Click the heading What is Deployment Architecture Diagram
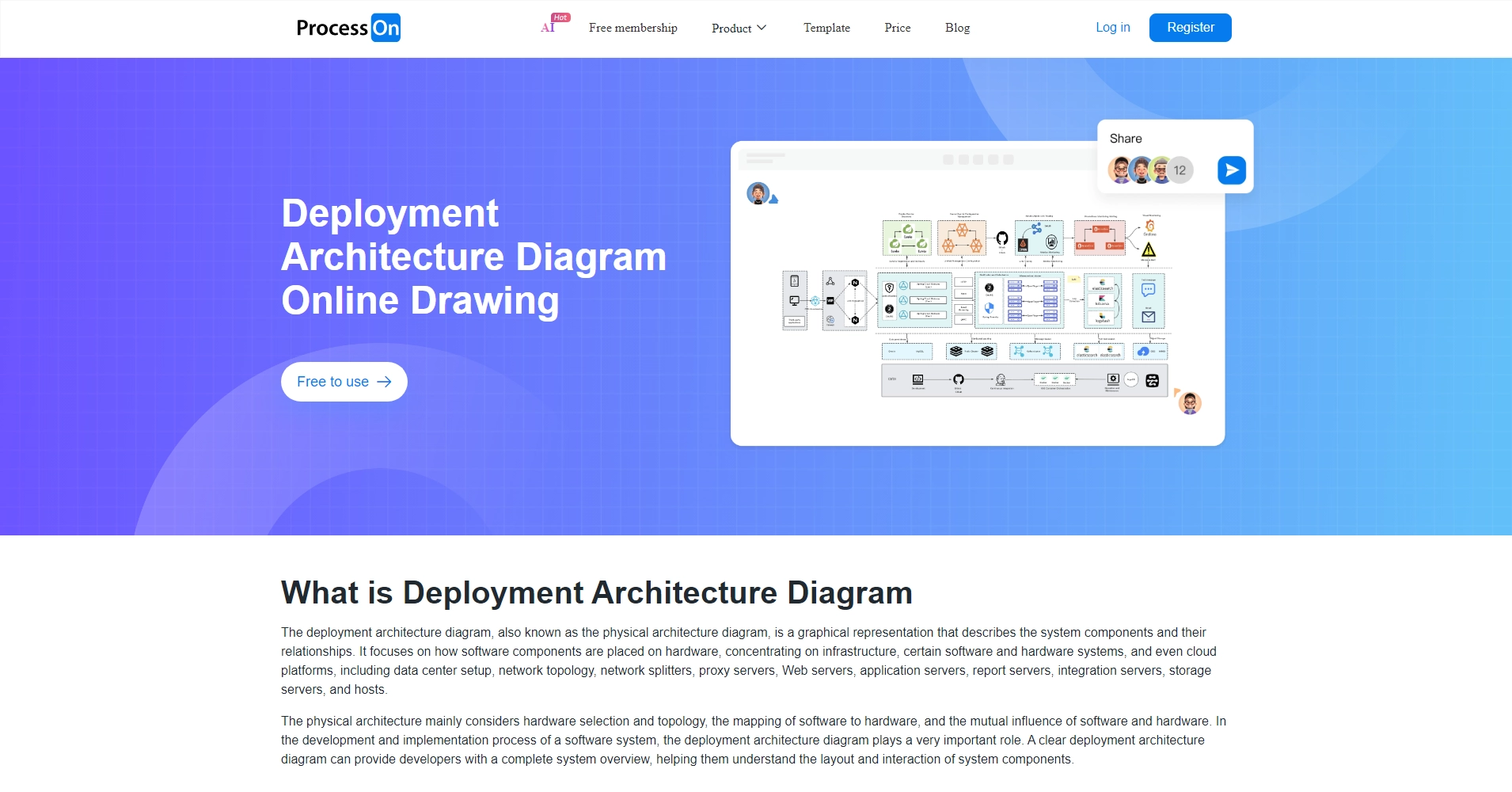 [597, 592]
